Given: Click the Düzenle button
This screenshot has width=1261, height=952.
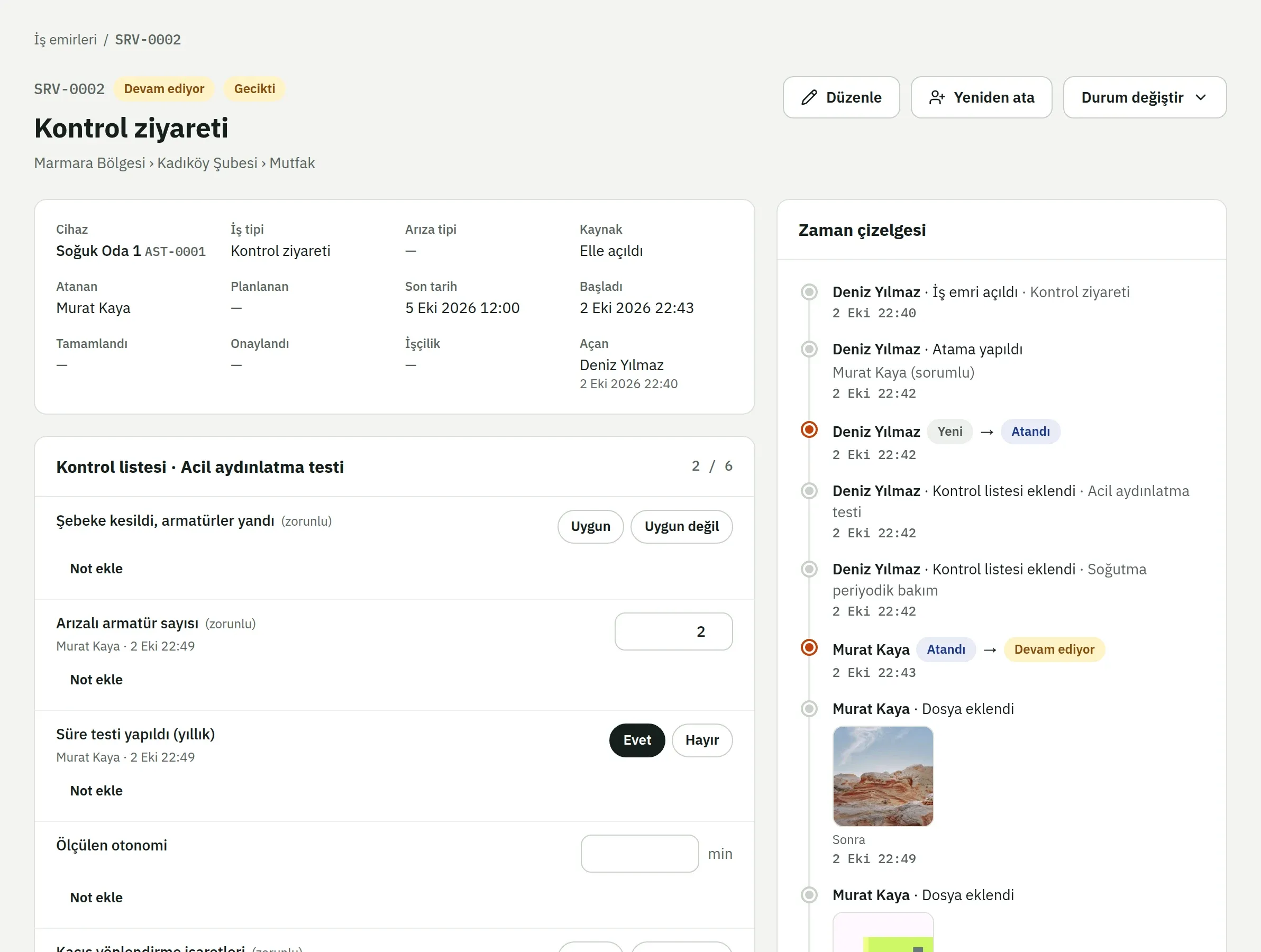Looking at the screenshot, I should tap(841, 97).
